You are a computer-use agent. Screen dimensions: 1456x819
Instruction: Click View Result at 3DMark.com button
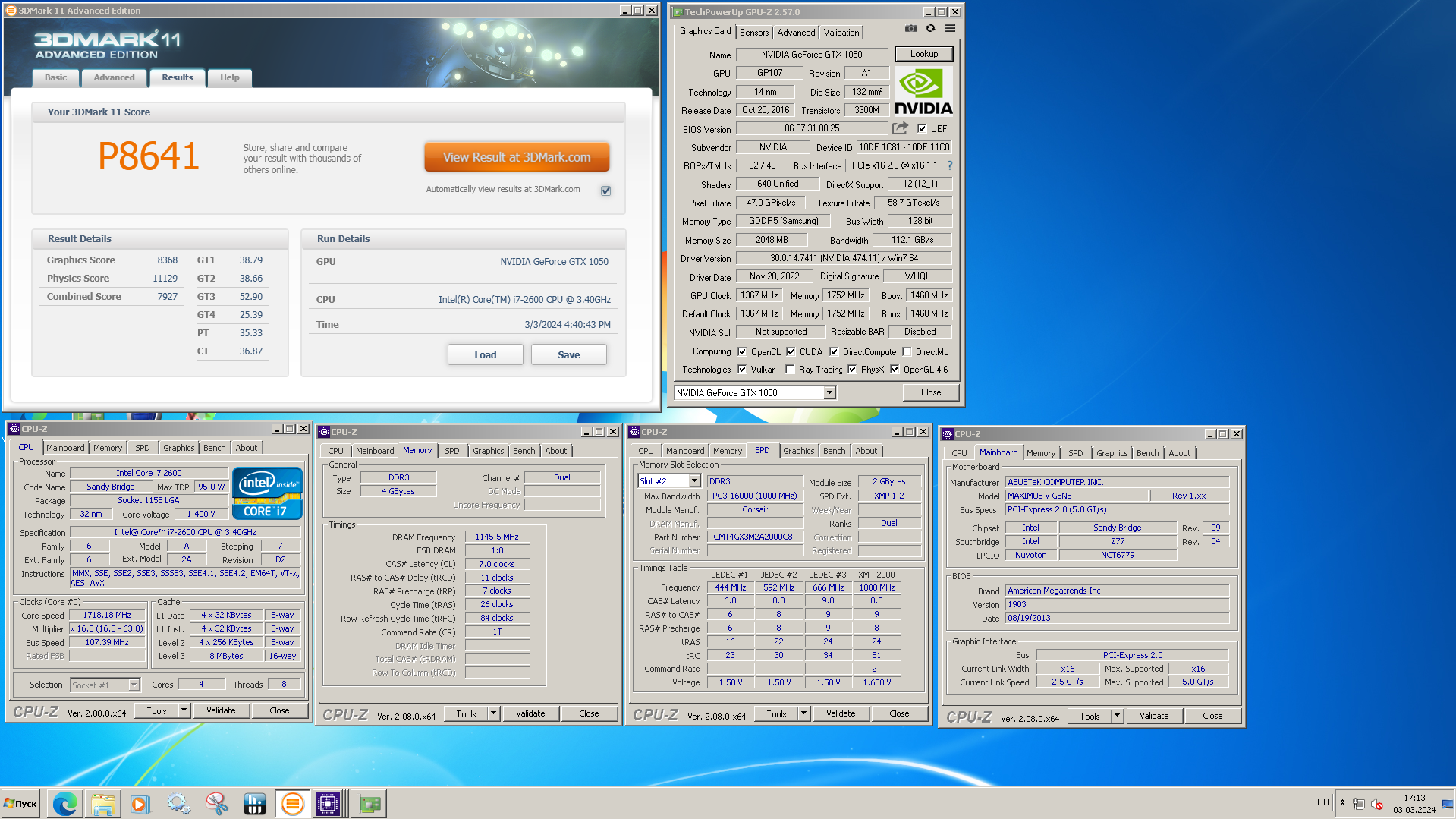(x=517, y=157)
